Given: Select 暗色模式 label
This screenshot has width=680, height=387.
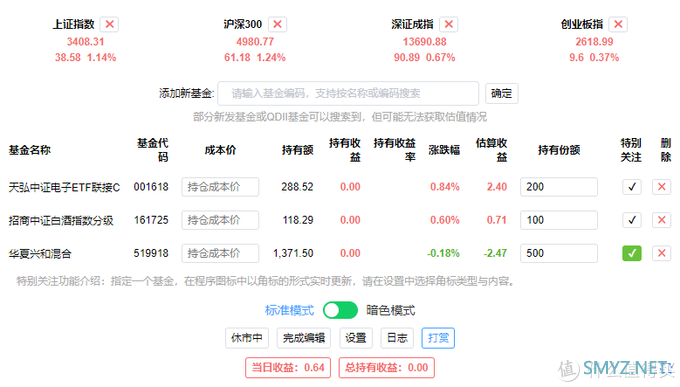Looking at the screenshot, I should pyautogui.click(x=391, y=311).
